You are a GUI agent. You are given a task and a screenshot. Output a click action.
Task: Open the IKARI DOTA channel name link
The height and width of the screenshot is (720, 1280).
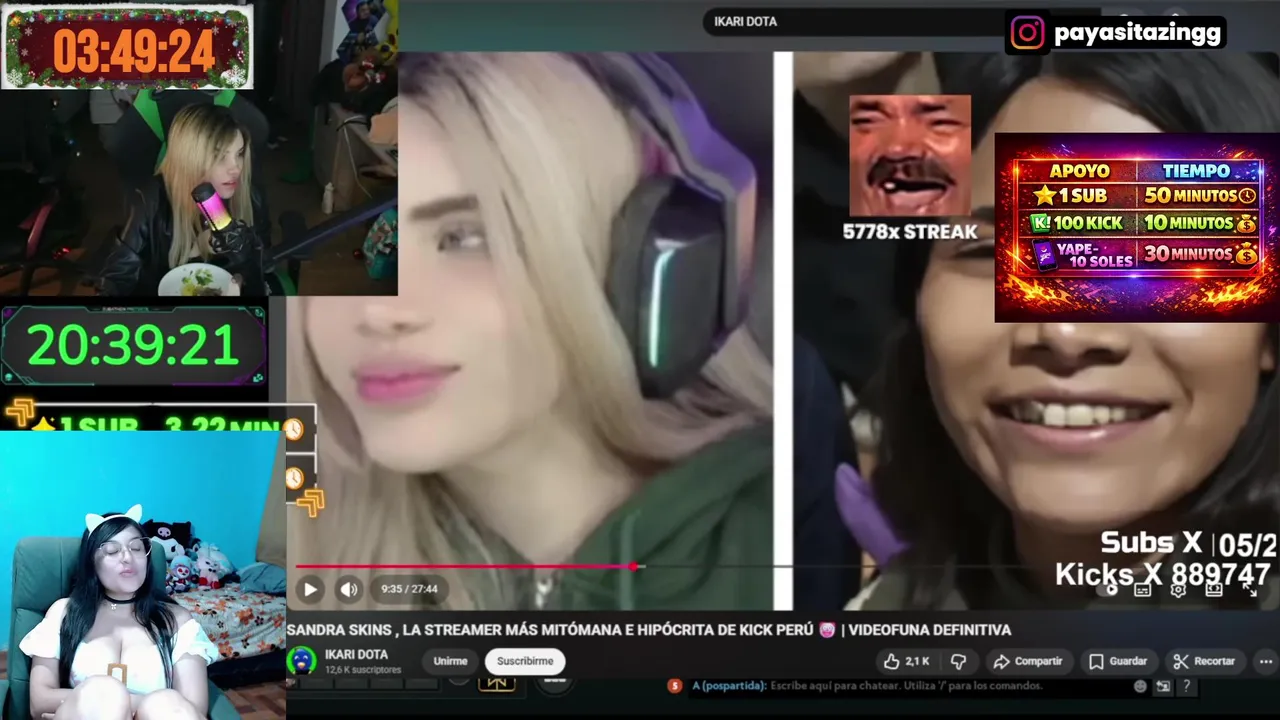tap(356, 655)
